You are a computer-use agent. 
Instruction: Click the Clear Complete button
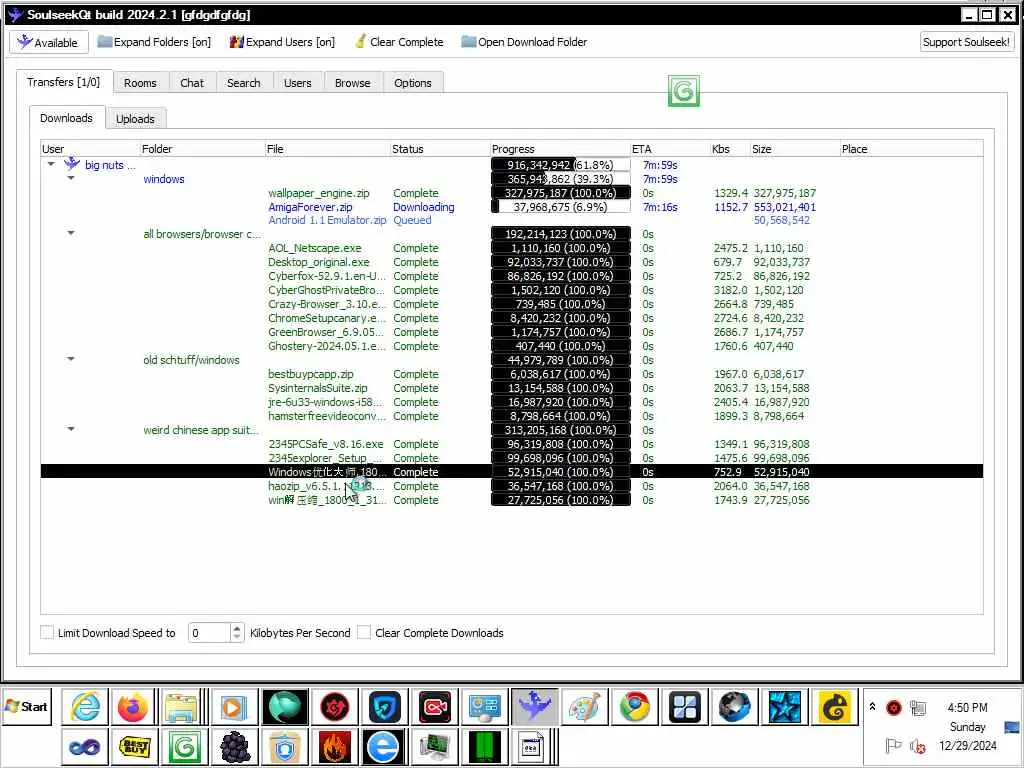(398, 42)
